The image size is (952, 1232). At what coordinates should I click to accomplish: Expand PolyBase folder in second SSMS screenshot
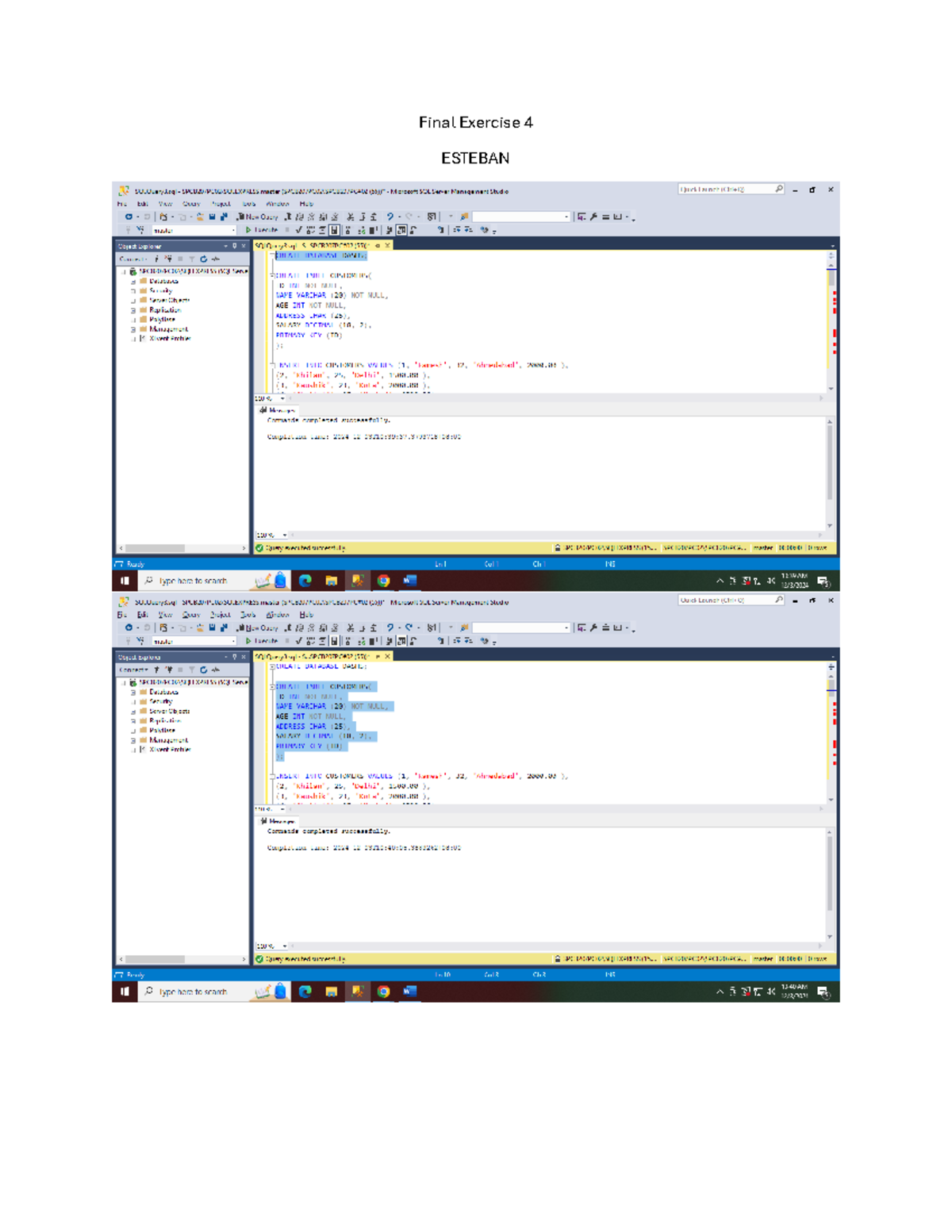click(133, 731)
